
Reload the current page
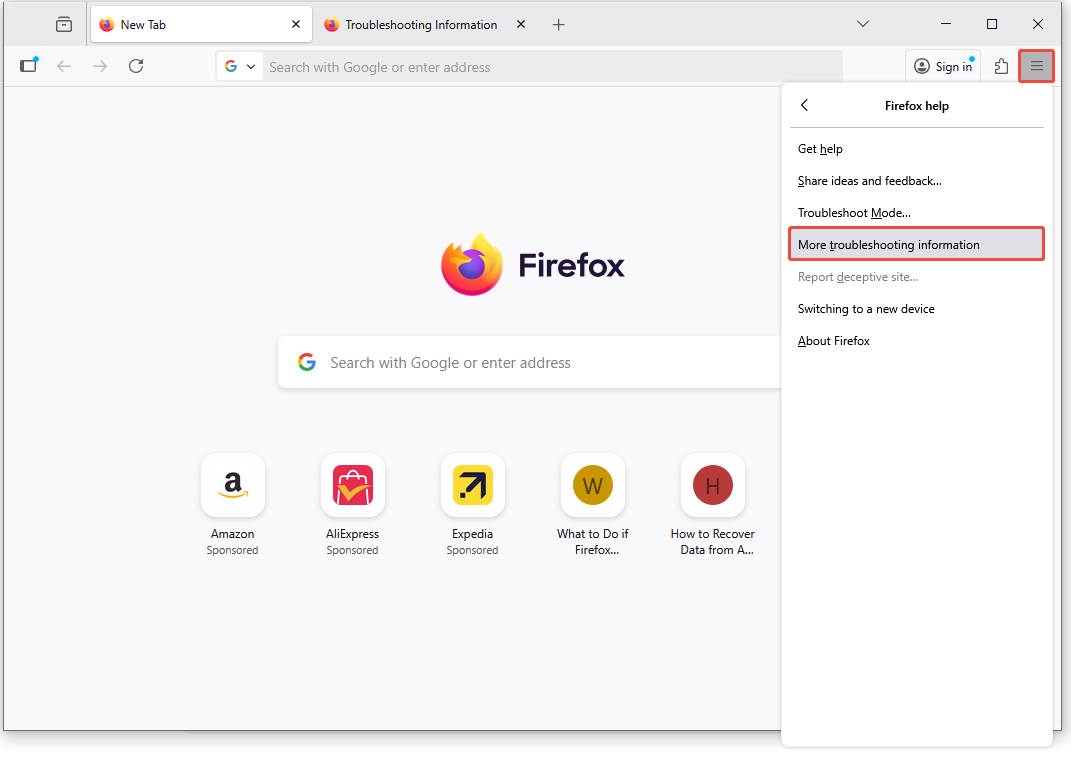(x=136, y=66)
